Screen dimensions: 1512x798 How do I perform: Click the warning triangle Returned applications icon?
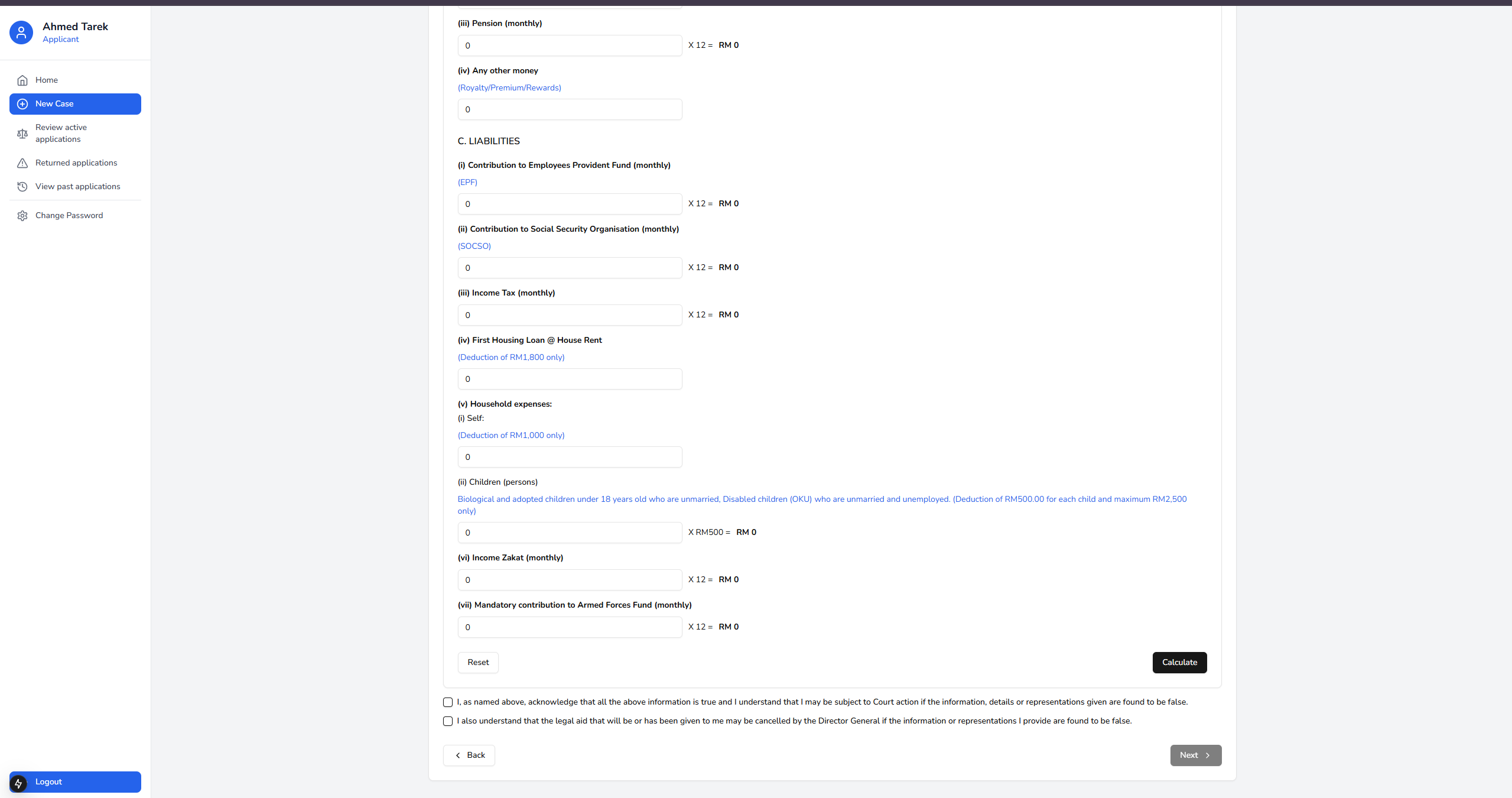tap(22, 163)
